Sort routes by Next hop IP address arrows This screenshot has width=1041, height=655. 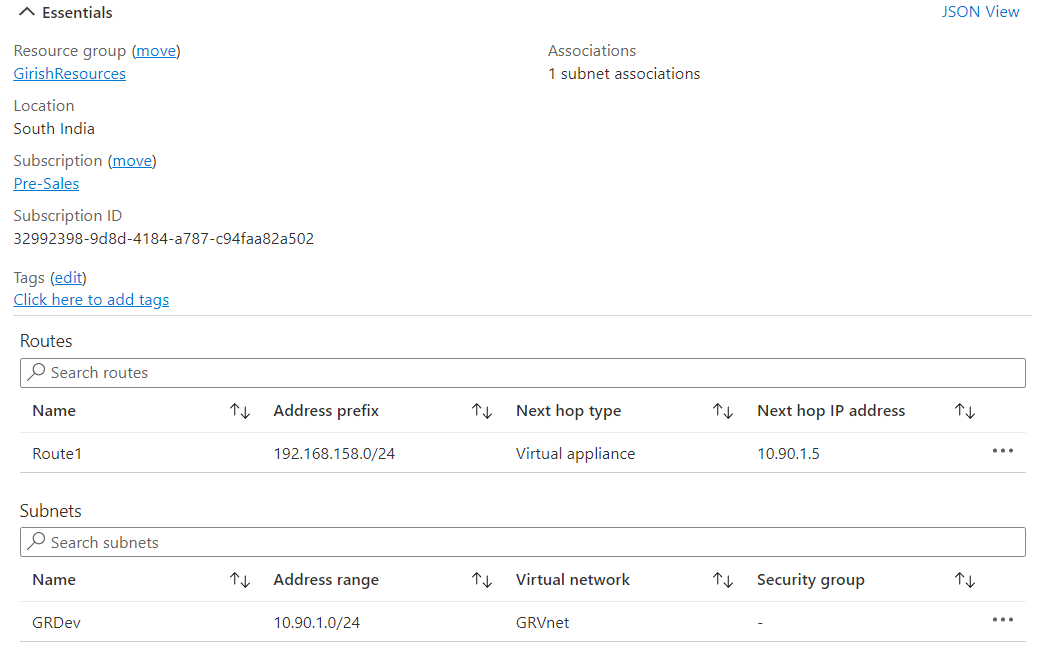point(964,411)
